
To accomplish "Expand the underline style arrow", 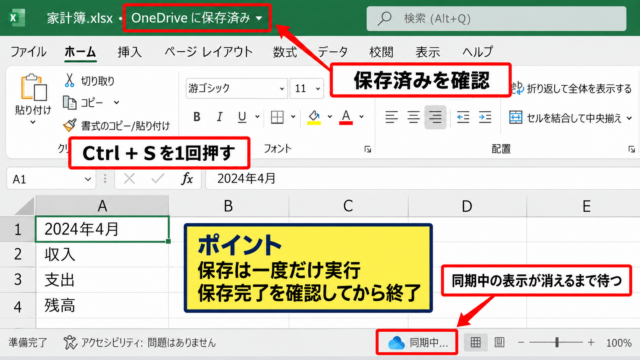I will tap(258, 117).
